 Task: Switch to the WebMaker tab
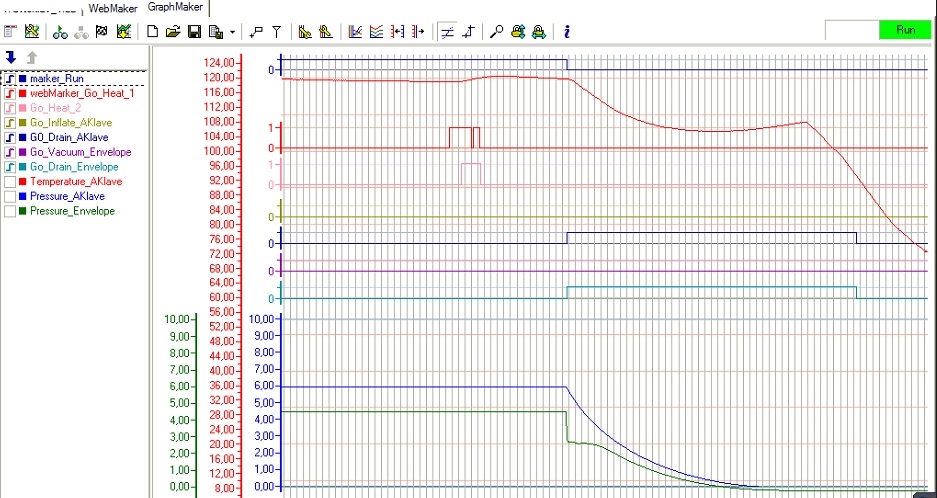click(113, 8)
